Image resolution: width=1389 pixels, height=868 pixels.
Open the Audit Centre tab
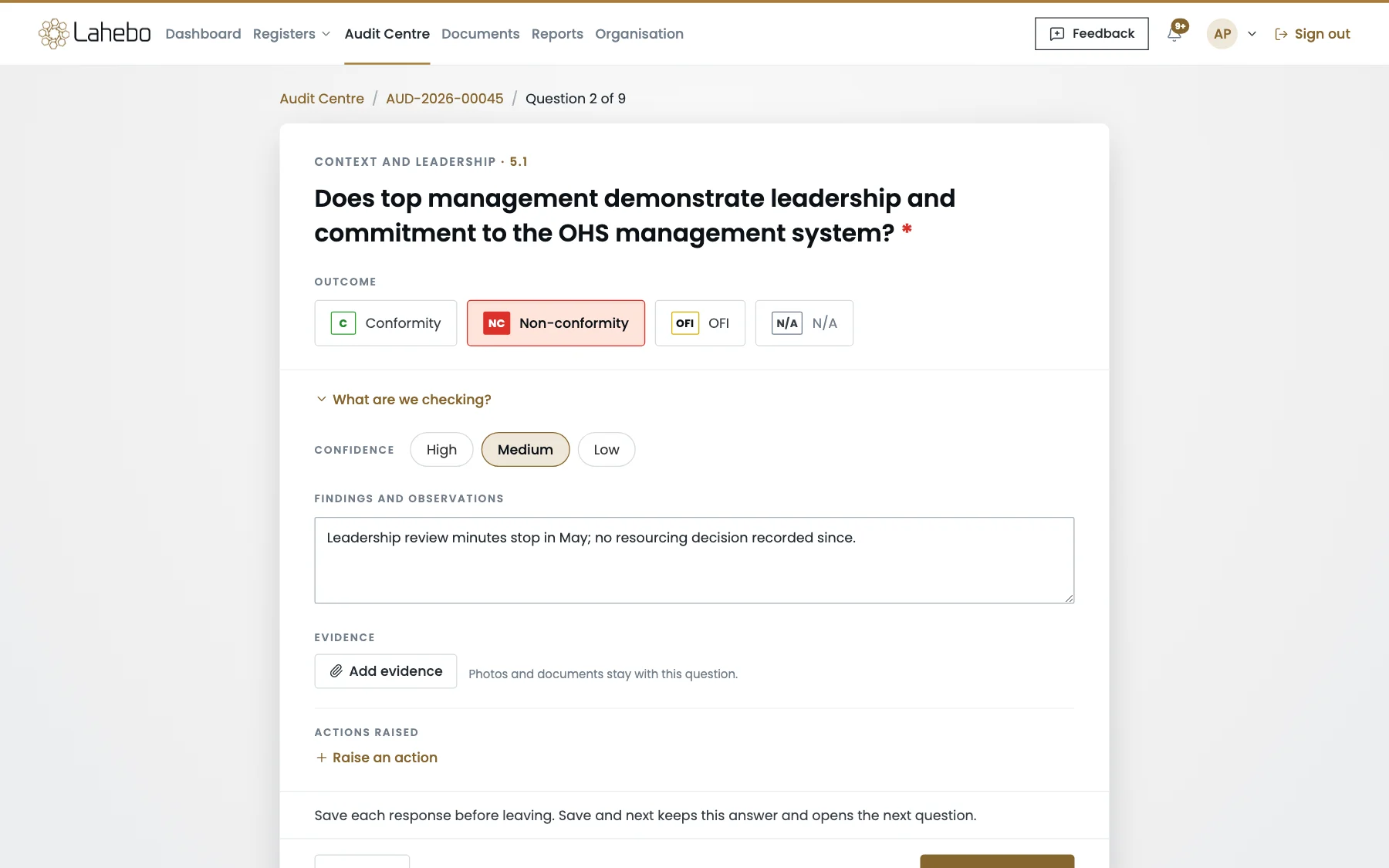click(387, 34)
